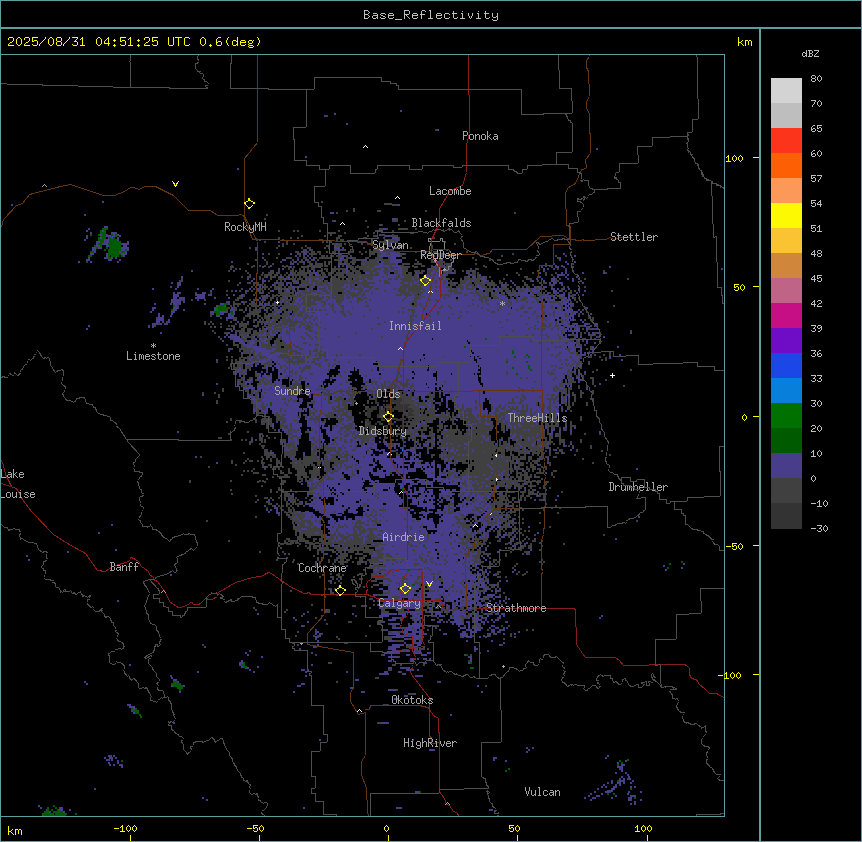This screenshot has width=862, height=842.
Task: Click the white plus marker west of Drumheller area
Action: 612,375
